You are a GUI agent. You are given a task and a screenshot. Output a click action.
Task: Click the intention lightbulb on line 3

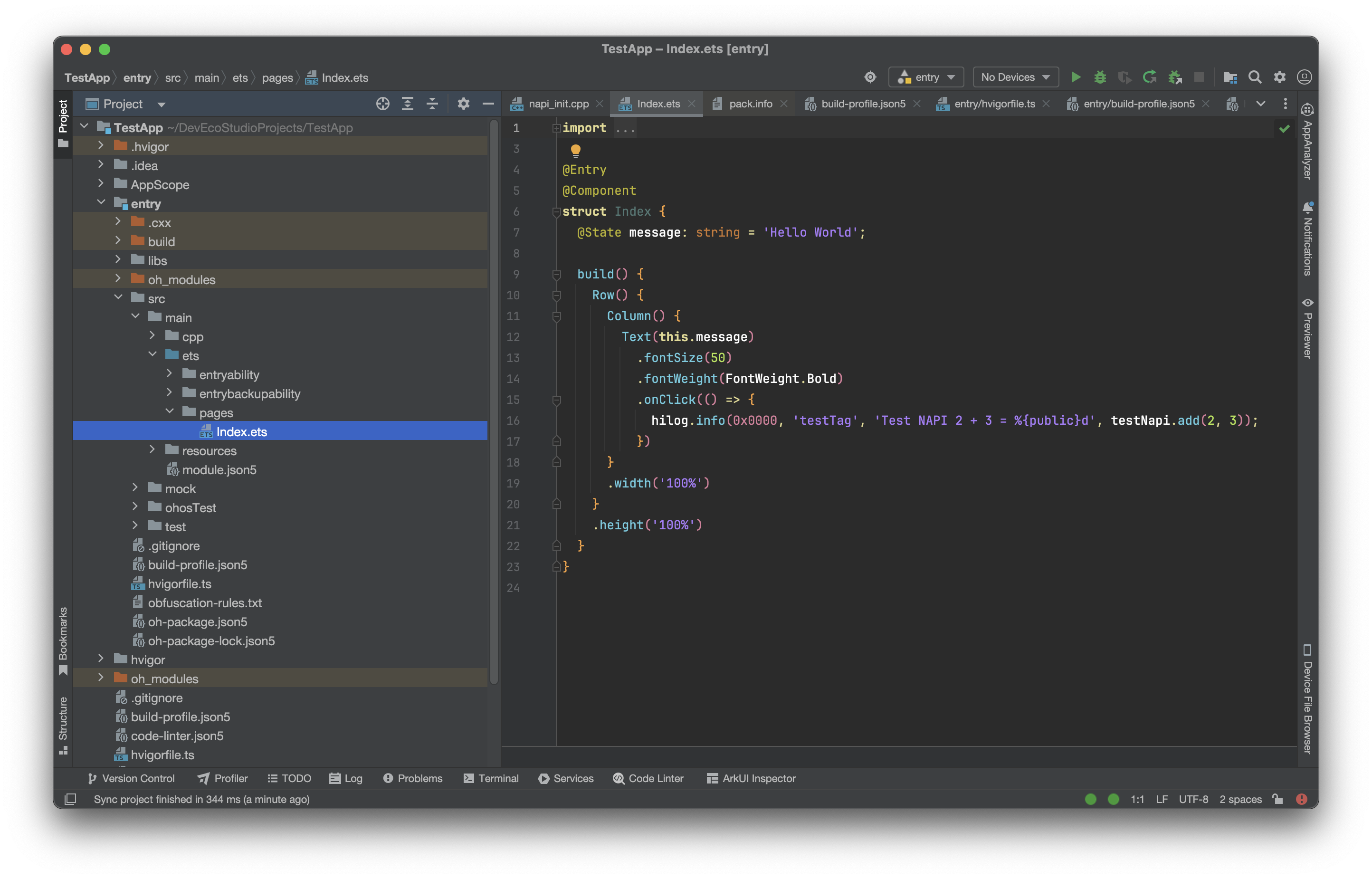pyautogui.click(x=575, y=150)
